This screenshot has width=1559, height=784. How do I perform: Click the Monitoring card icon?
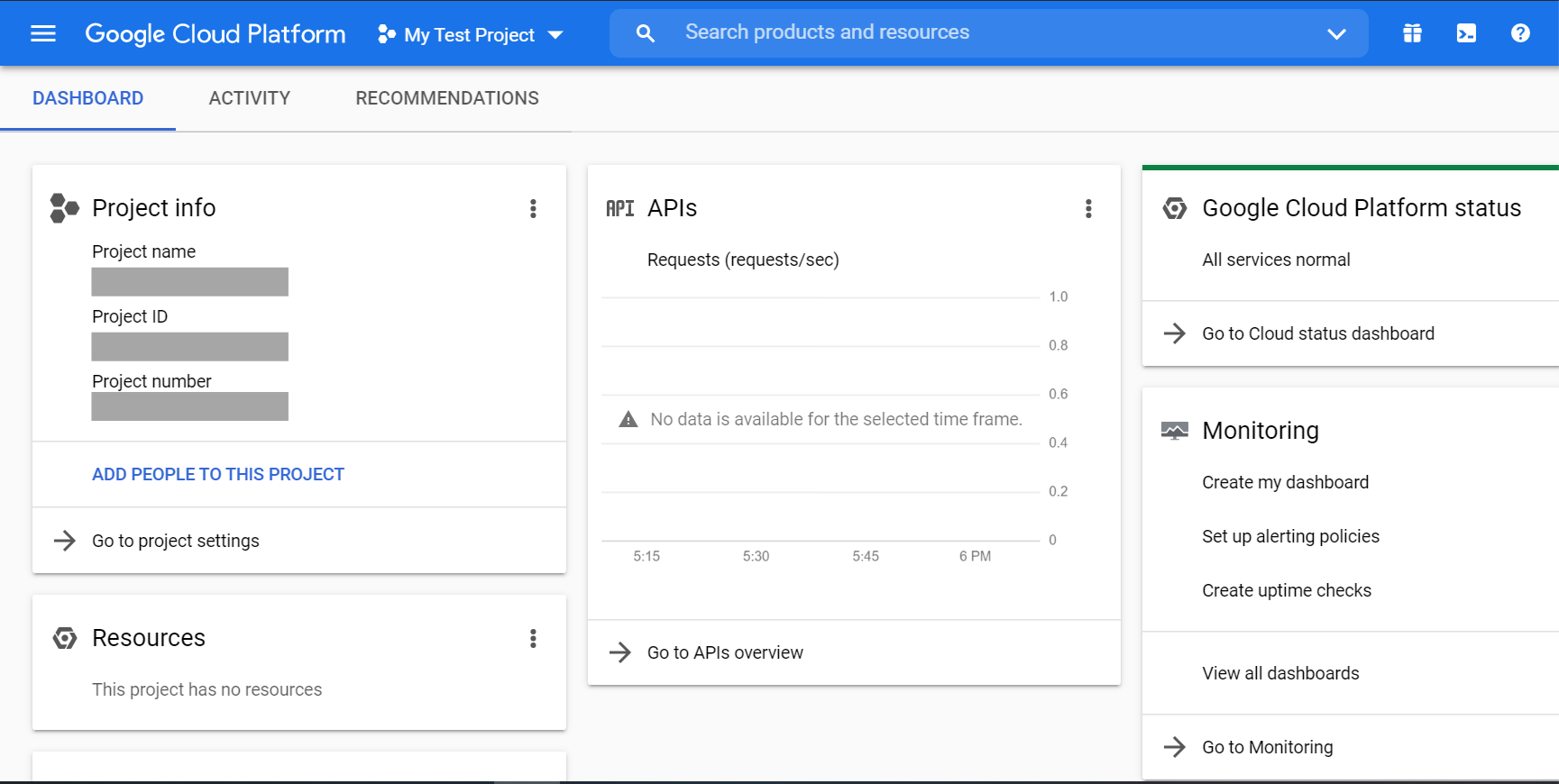pyautogui.click(x=1175, y=431)
